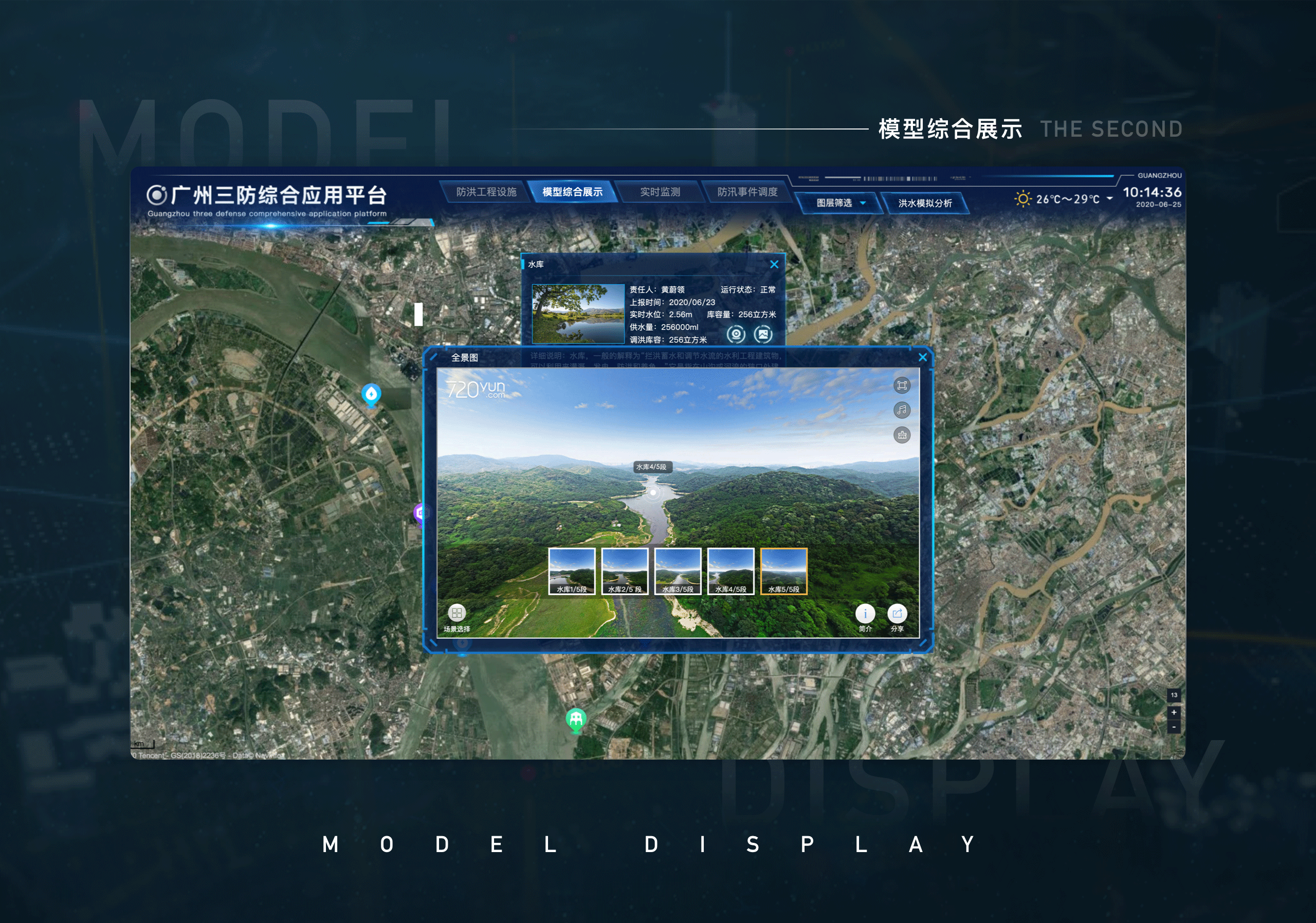Expand the weather temperature dropdown arrow
The image size is (1316, 923).
pyautogui.click(x=1110, y=198)
